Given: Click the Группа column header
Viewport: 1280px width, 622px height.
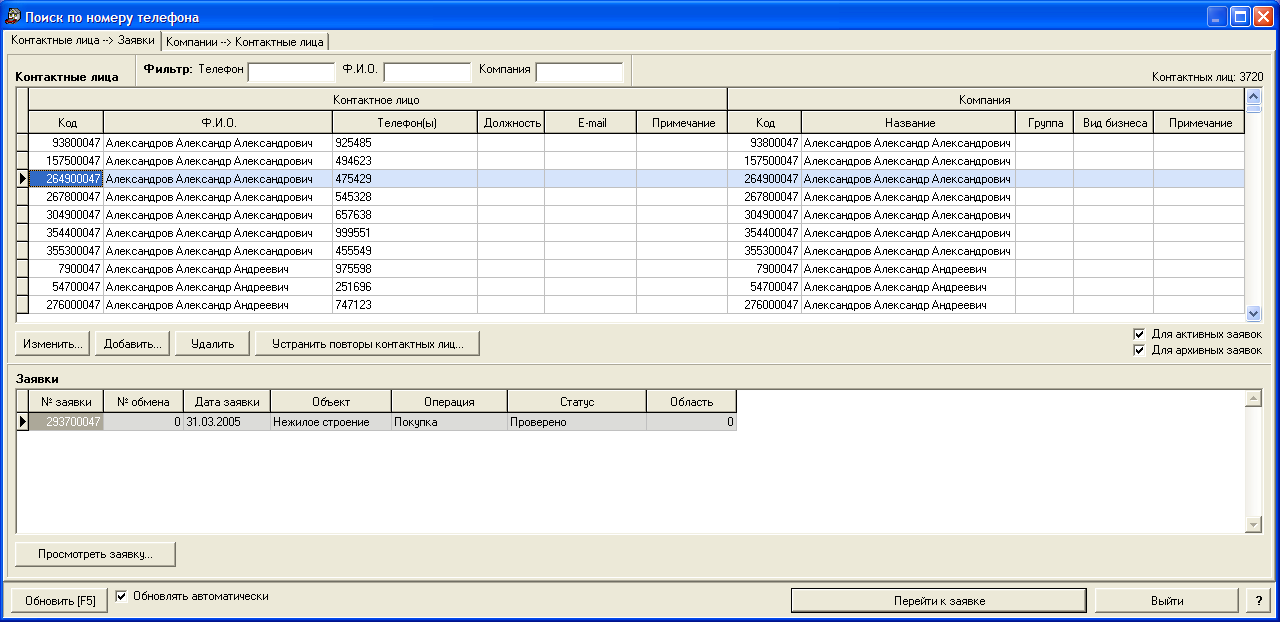Looking at the screenshot, I should pyautogui.click(x=1045, y=123).
